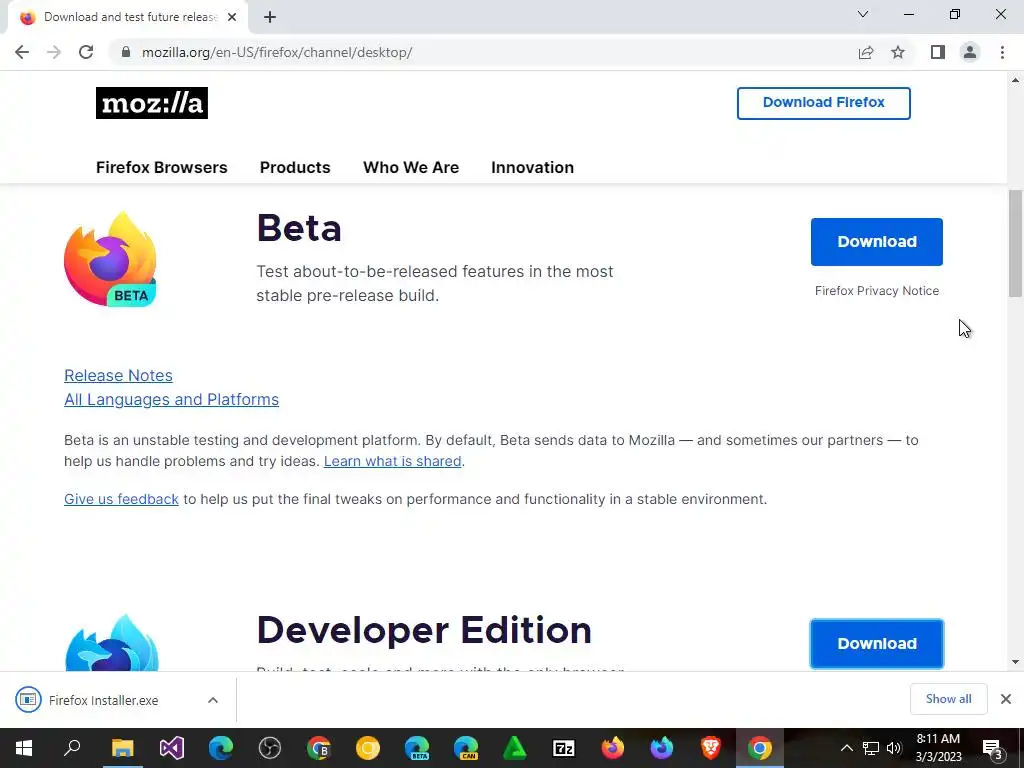Open the Windows notification center

click(993, 748)
